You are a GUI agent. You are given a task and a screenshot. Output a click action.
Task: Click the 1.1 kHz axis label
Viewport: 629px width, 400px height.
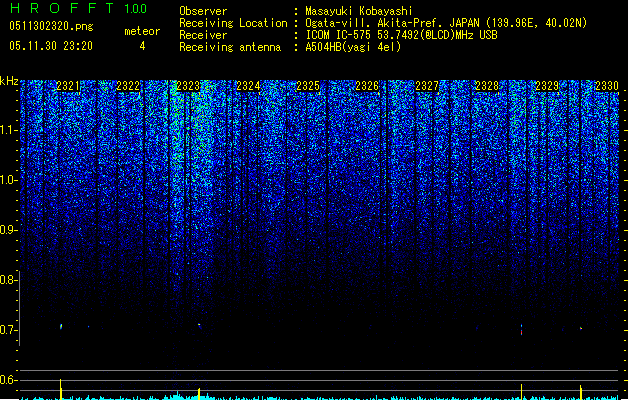point(8,130)
